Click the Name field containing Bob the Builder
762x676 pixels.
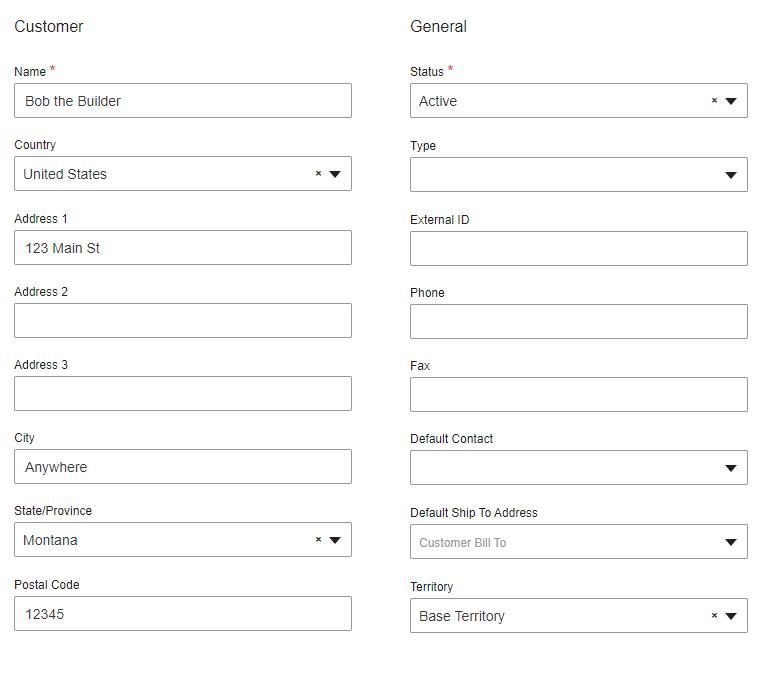click(183, 101)
